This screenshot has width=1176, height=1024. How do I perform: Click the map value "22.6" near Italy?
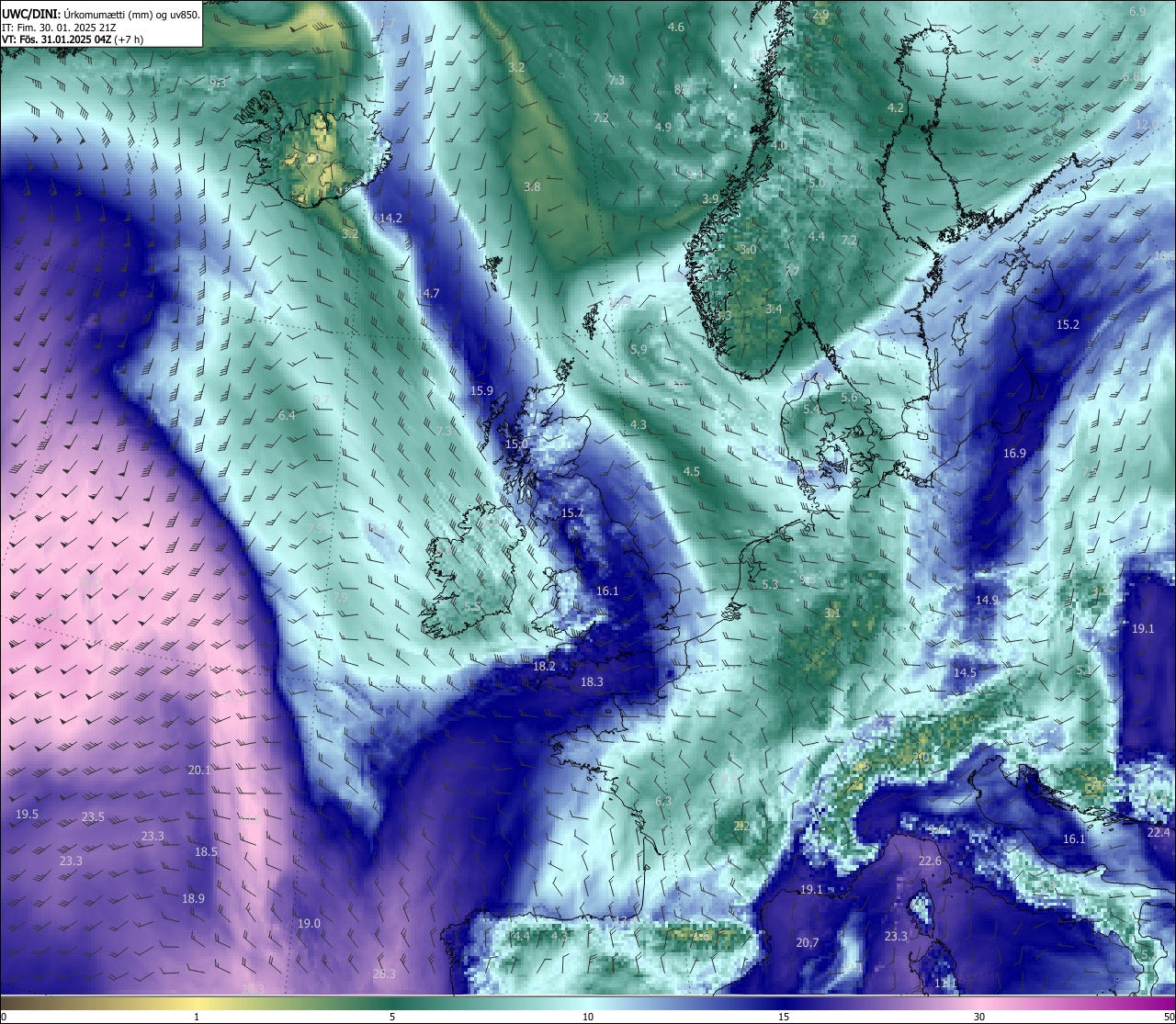click(x=930, y=861)
